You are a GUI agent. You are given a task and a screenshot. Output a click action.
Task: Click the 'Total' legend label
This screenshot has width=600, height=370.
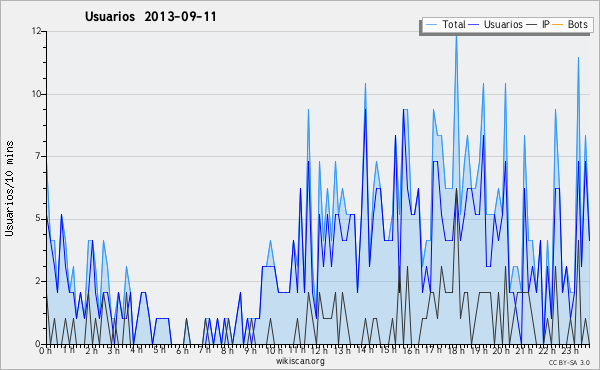pyautogui.click(x=453, y=24)
